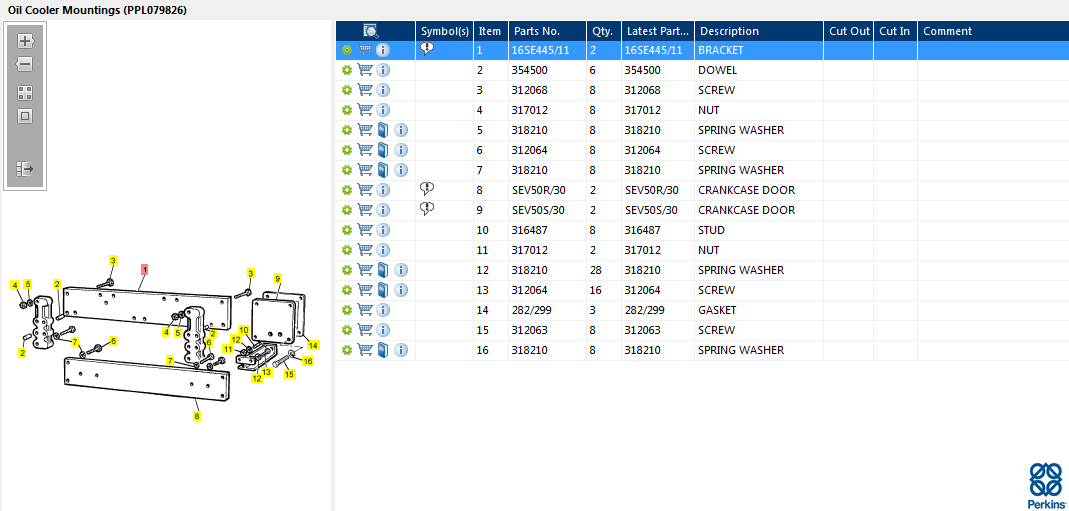
Task: Select the BRACKET description cell
Action: pyautogui.click(x=759, y=50)
